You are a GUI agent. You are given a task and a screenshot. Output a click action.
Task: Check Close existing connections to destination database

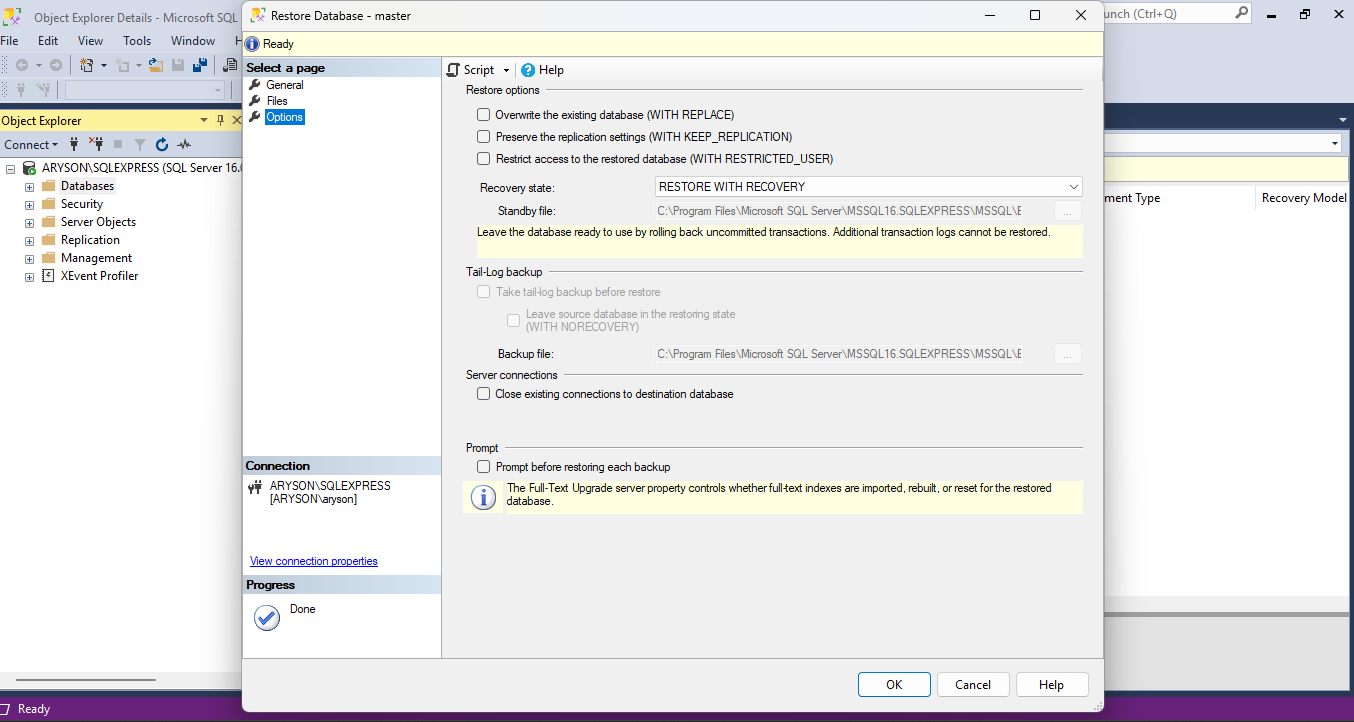click(x=484, y=394)
